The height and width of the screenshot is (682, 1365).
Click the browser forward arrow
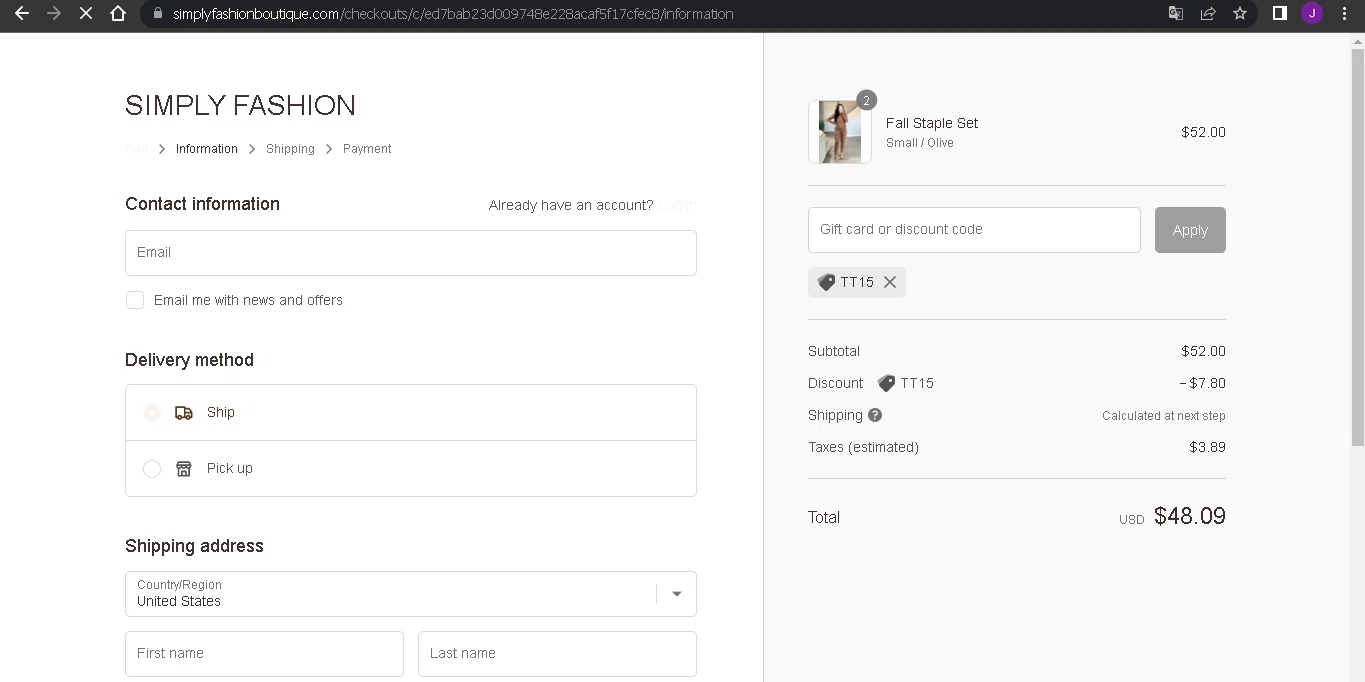click(54, 14)
